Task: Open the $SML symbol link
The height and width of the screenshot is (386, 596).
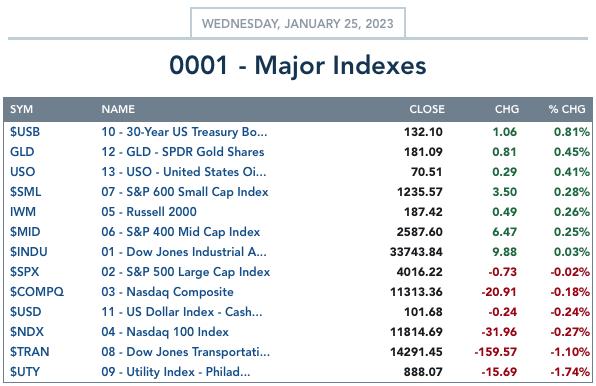Action: click(25, 192)
